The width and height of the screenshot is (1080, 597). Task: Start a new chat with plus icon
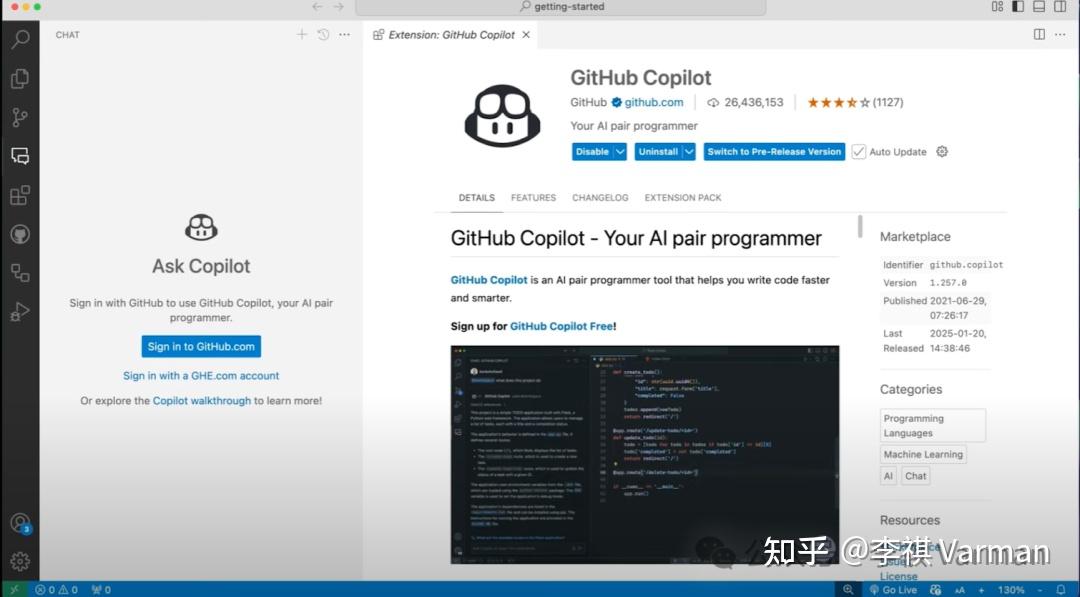[x=302, y=34]
